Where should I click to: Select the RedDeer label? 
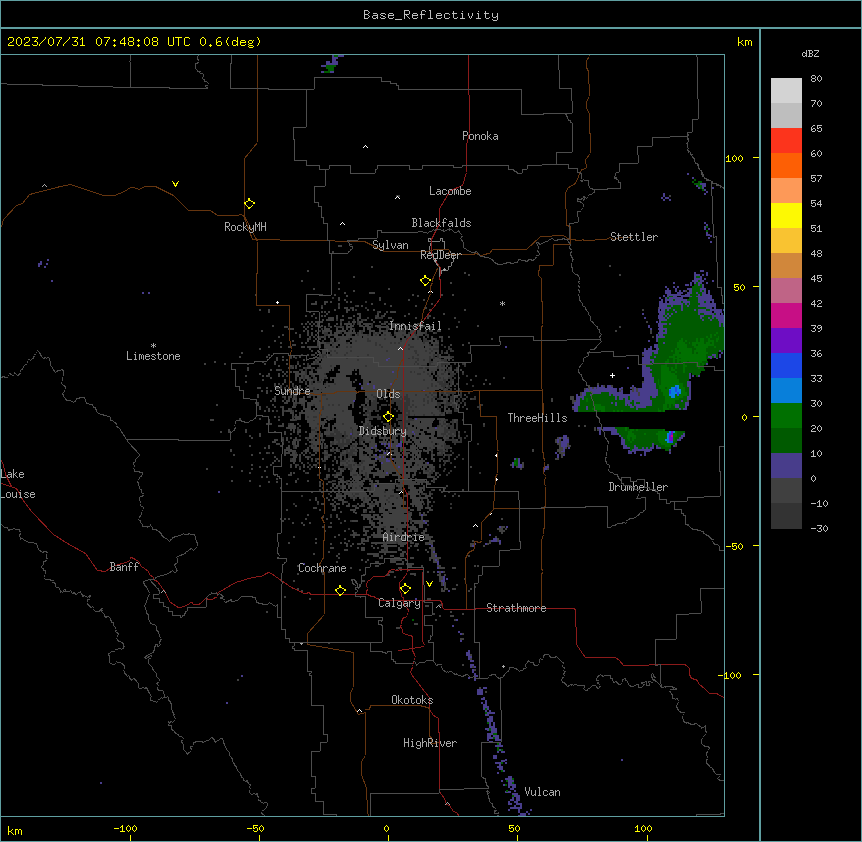[440, 255]
